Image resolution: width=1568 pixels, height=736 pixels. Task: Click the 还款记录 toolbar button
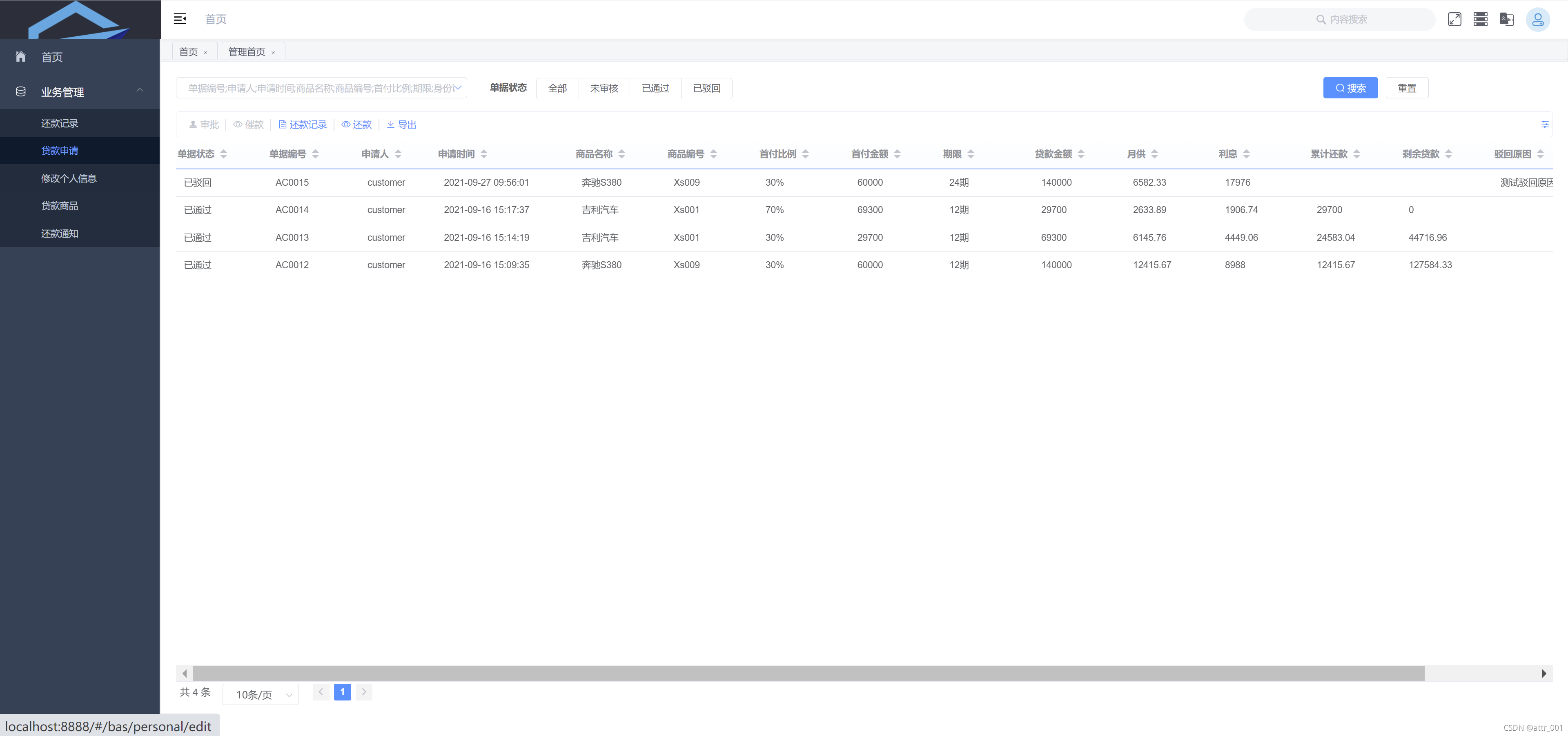[x=303, y=125]
